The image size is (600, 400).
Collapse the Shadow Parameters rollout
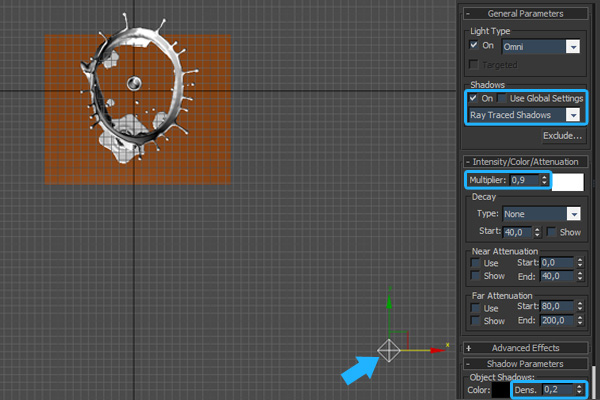524,363
